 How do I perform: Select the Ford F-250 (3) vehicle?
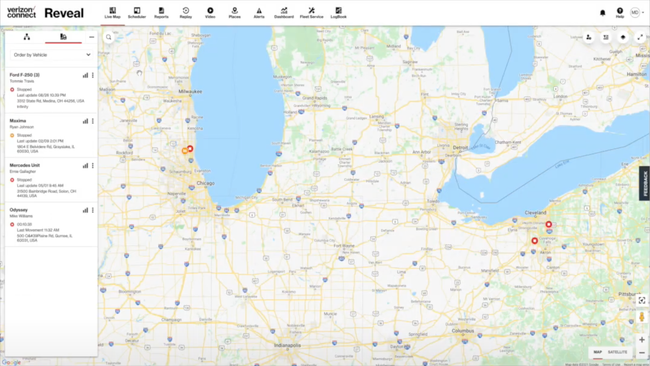tap(25, 75)
